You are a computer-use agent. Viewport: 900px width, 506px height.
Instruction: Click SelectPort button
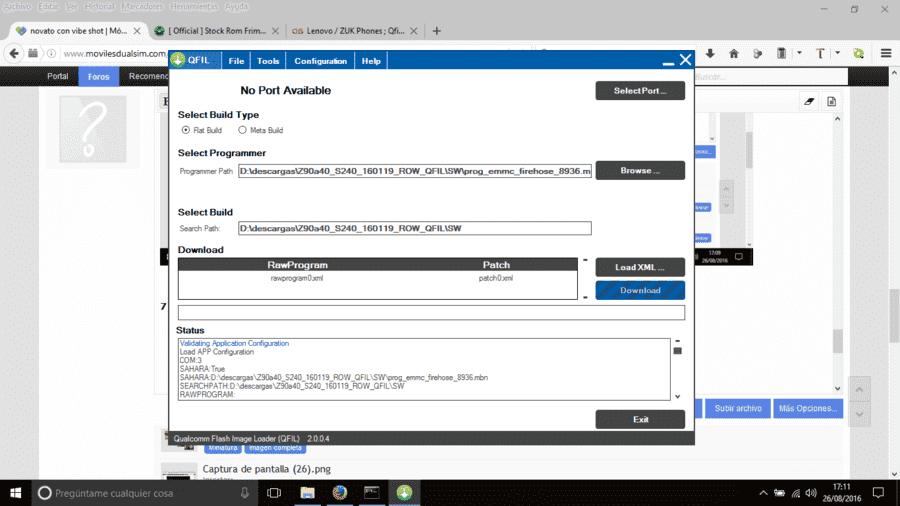pos(640,91)
